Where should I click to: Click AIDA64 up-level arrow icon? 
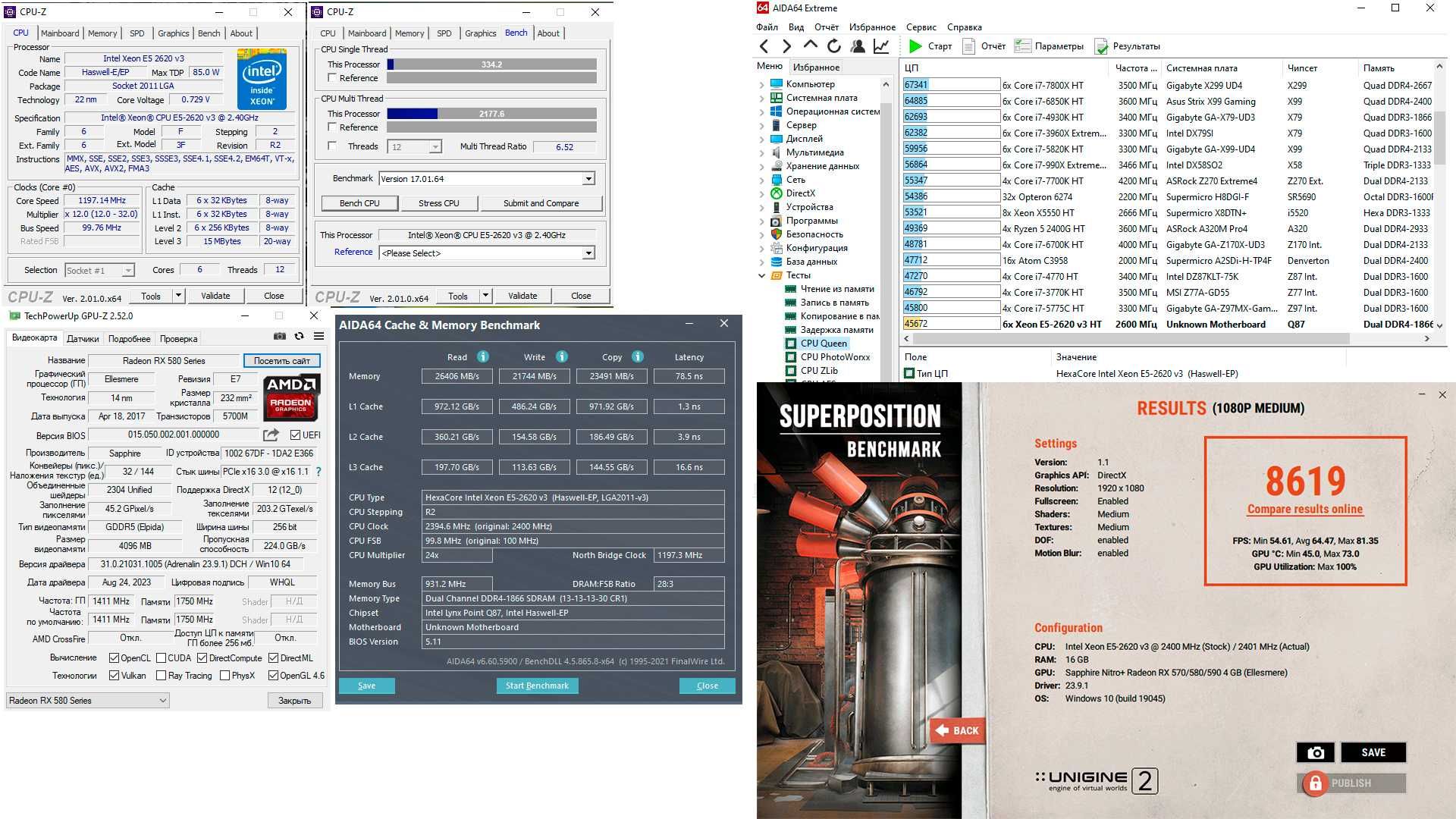coord(810,45)
